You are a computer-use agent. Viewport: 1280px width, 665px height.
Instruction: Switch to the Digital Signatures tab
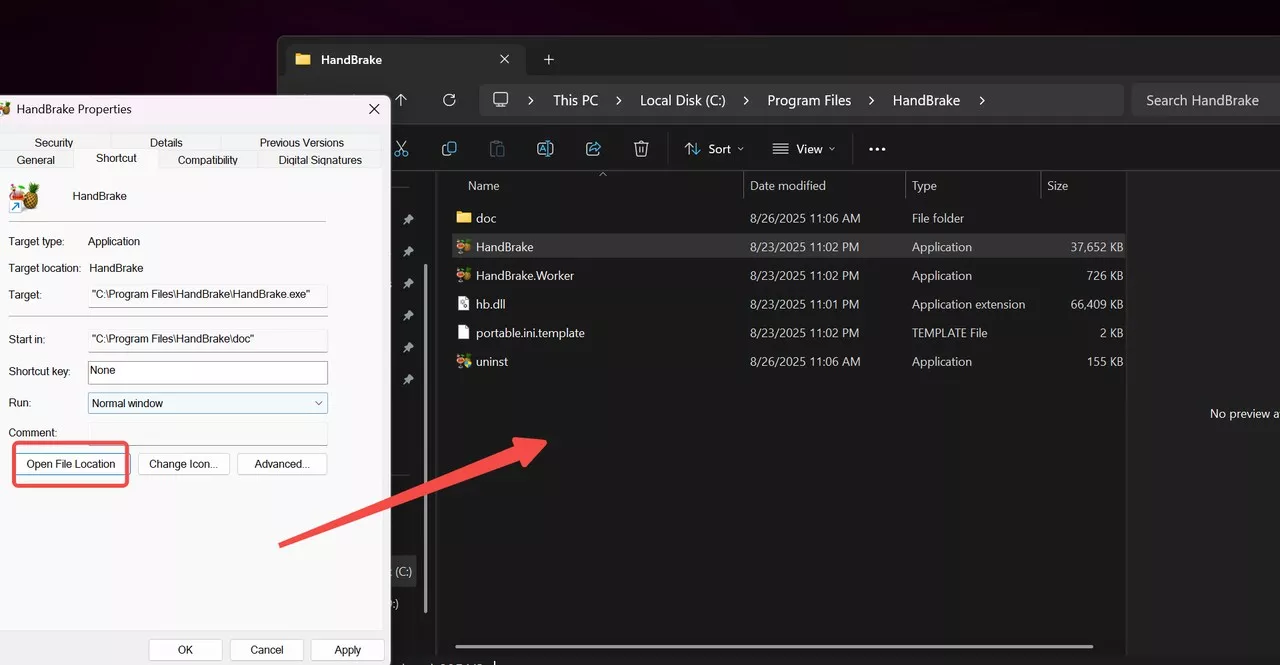320,159
